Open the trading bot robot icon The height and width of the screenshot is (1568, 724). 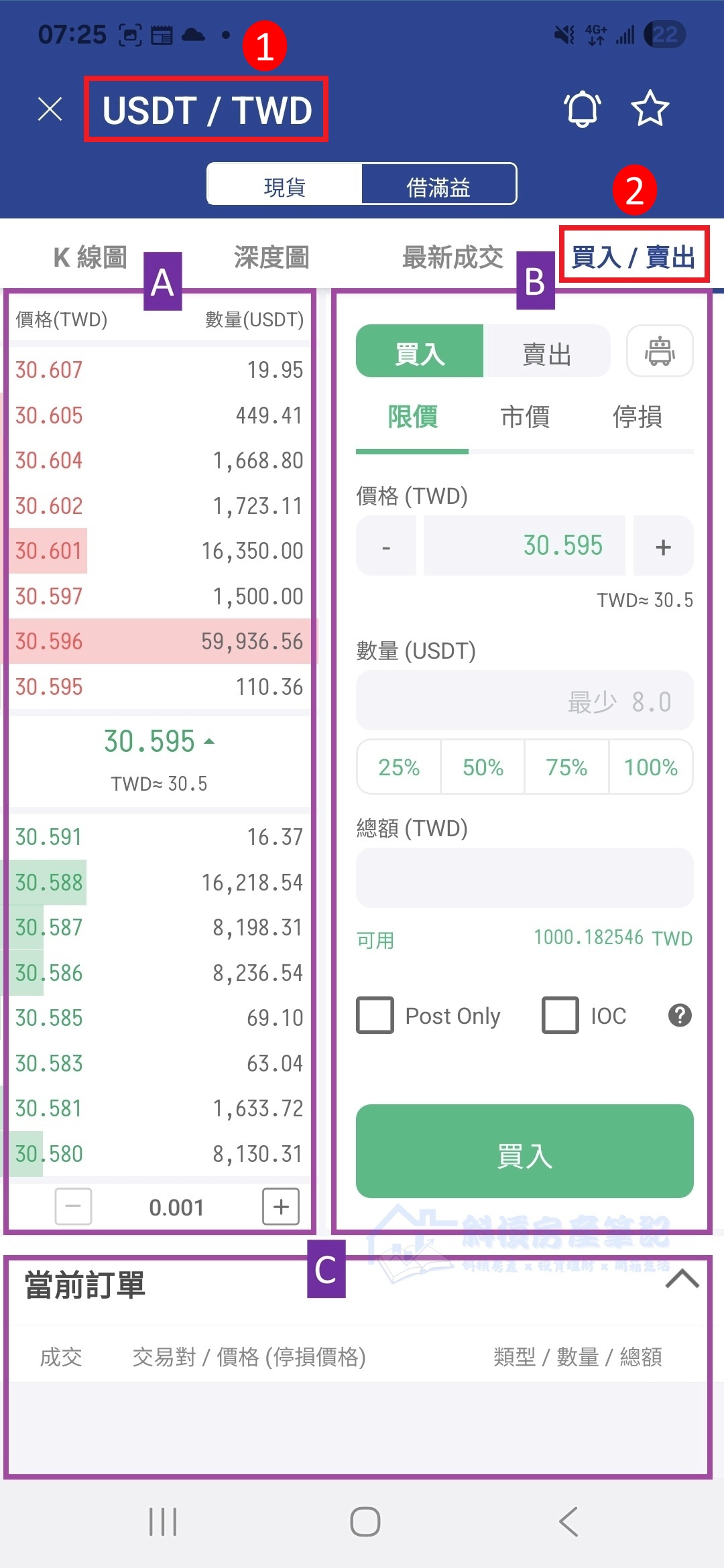660,351
